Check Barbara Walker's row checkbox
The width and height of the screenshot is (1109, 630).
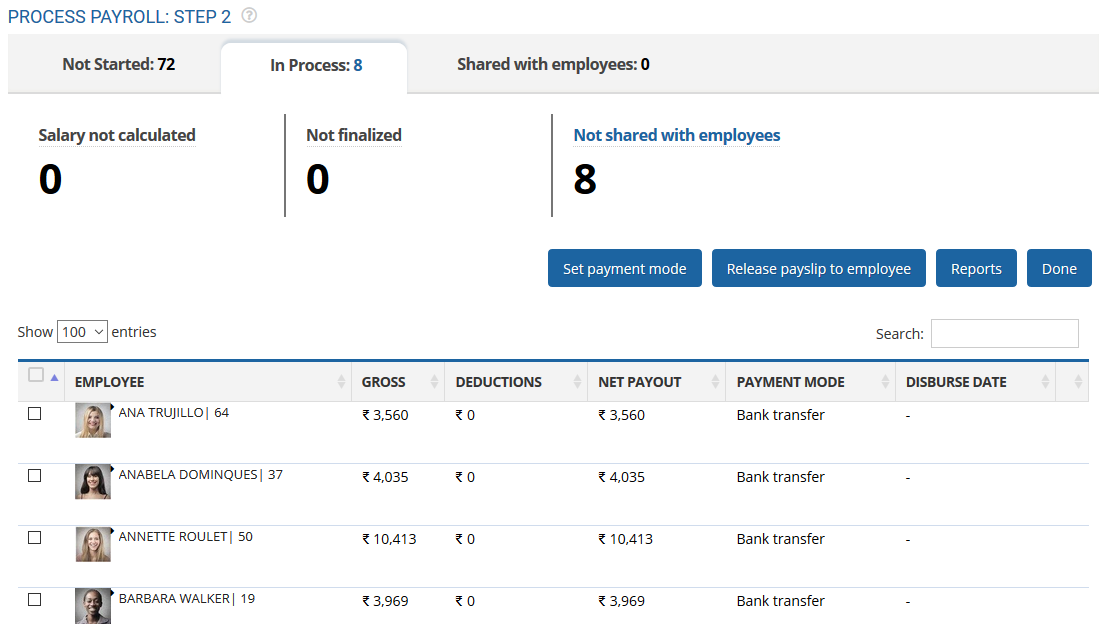[x=35, y=598]
